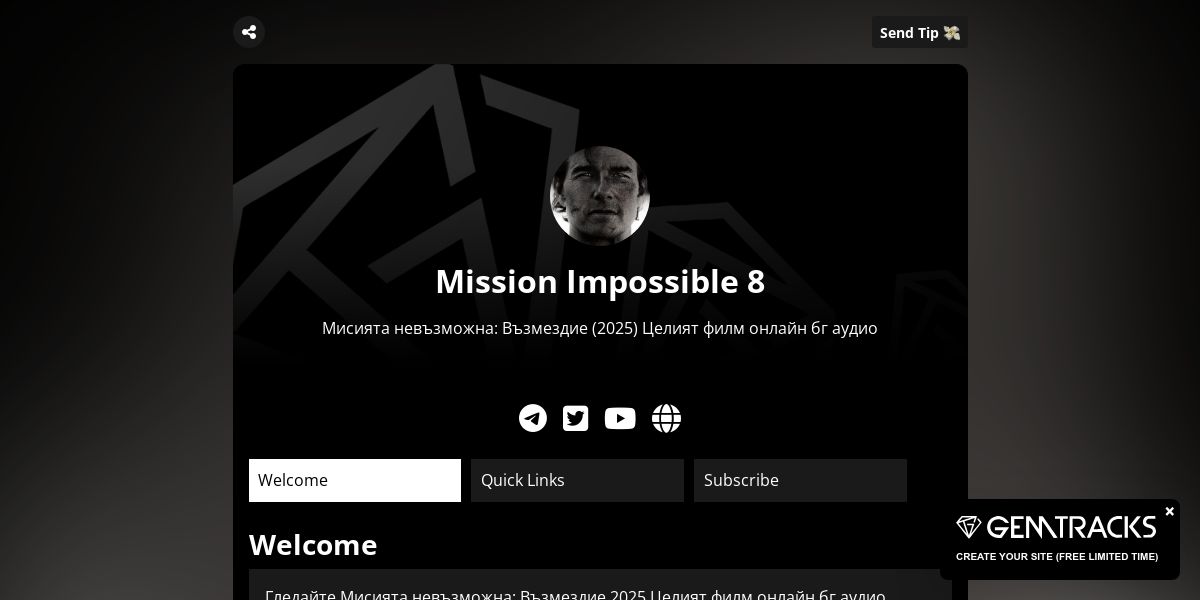The image size is (1200, 600).
Task: Click the Welcome section heading
Action: (x=313, y=545)
